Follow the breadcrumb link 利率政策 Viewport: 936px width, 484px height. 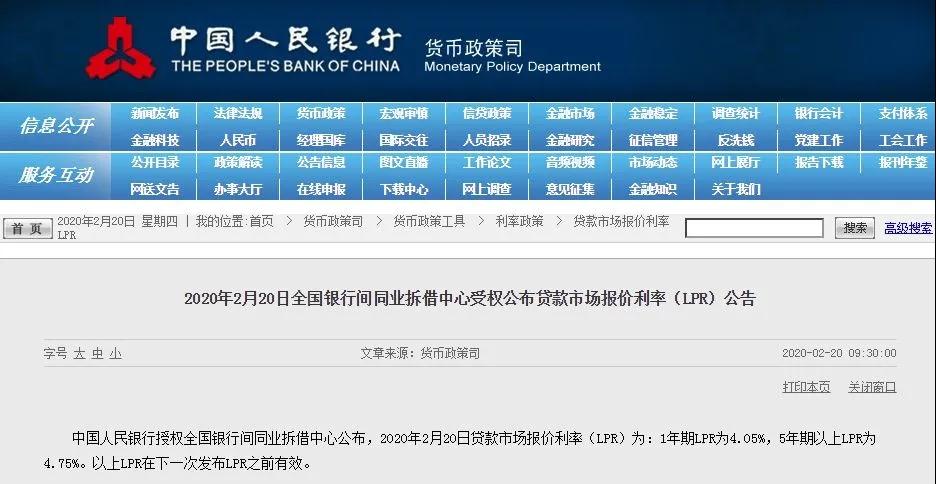pos(519,221)
